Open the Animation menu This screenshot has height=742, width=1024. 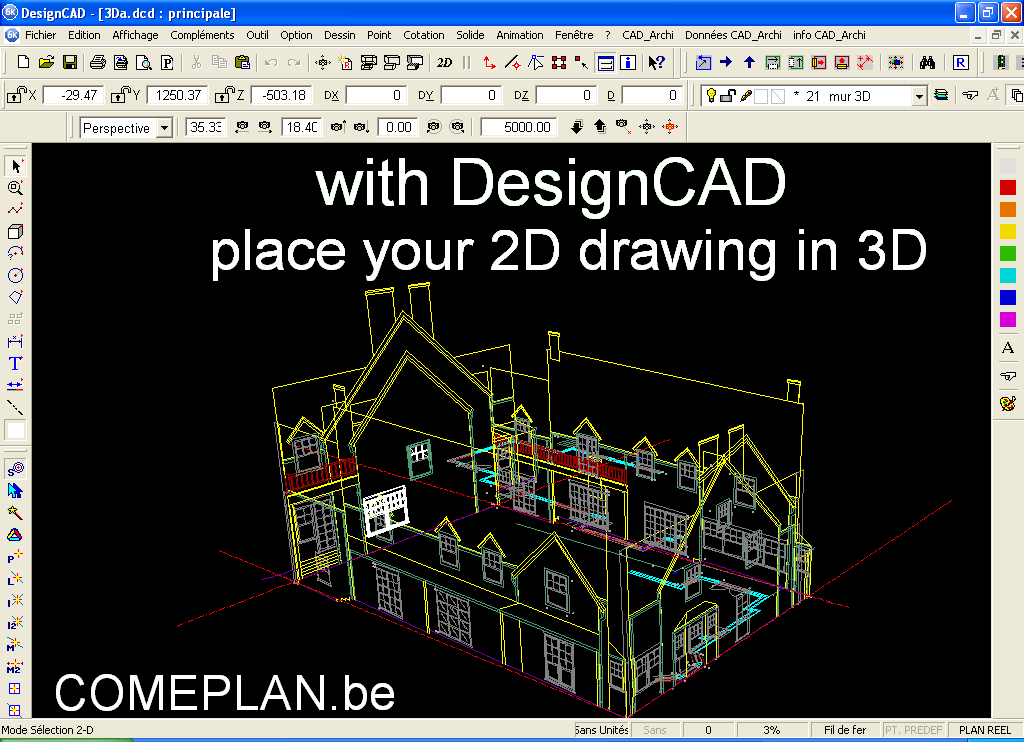(519, 35)
